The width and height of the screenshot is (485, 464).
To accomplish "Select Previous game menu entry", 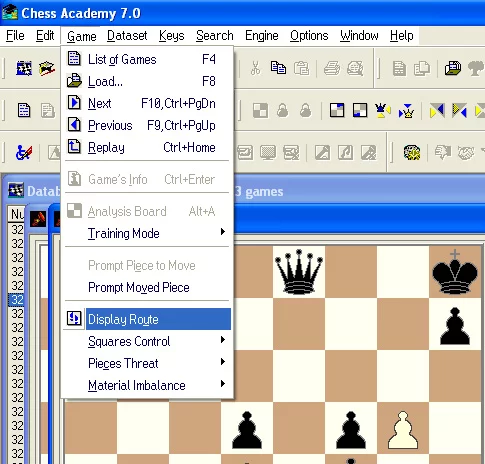I will (x=147, y=125).
